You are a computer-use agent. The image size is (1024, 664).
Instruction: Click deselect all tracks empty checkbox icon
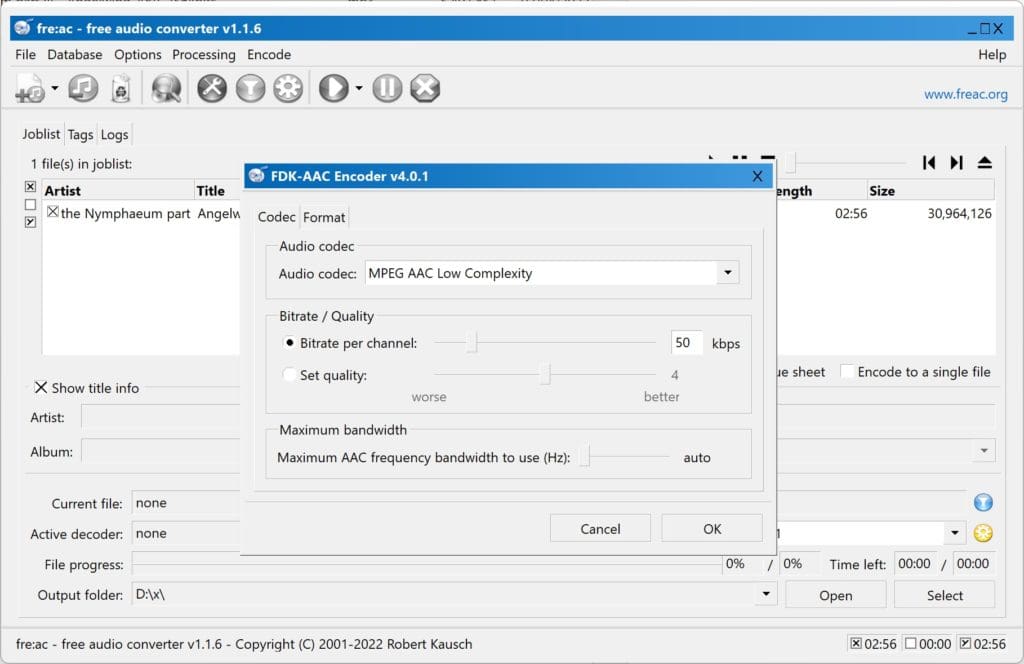pos(30,204)
